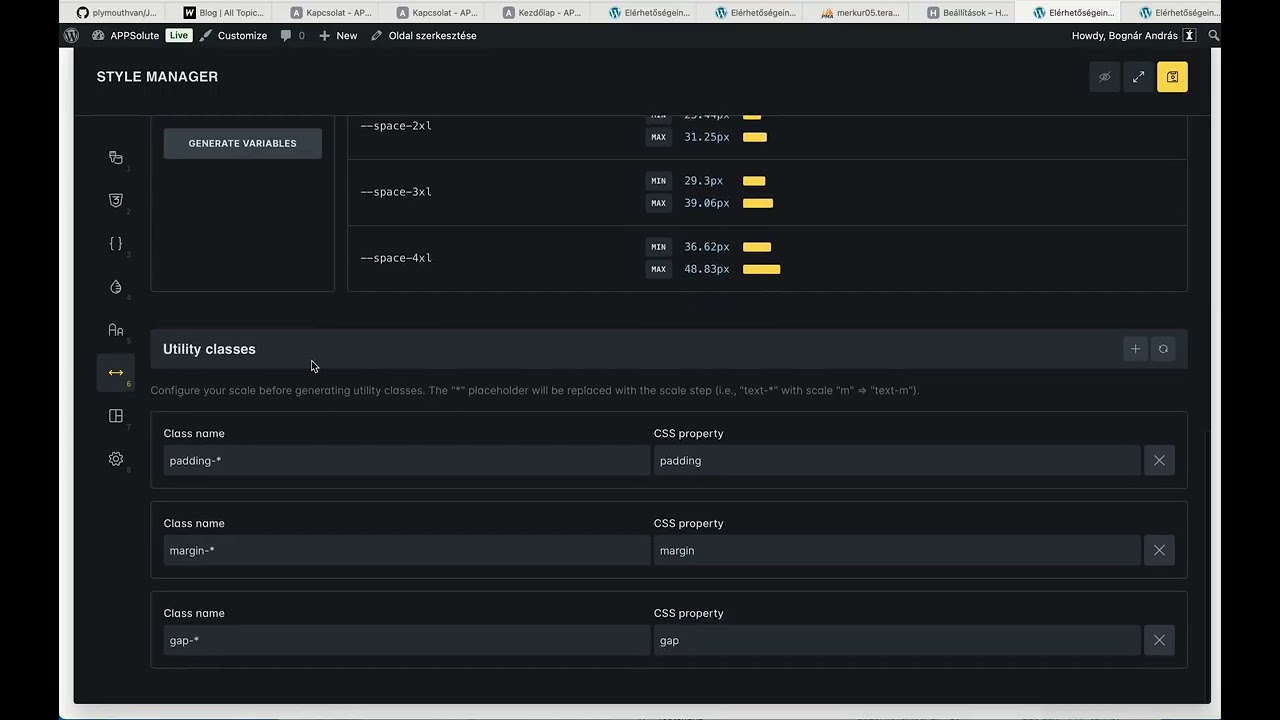The width and height of the screenshot is (1280, 720).
Task: Select the spacing arrows panel
Action: click(116, 373)
